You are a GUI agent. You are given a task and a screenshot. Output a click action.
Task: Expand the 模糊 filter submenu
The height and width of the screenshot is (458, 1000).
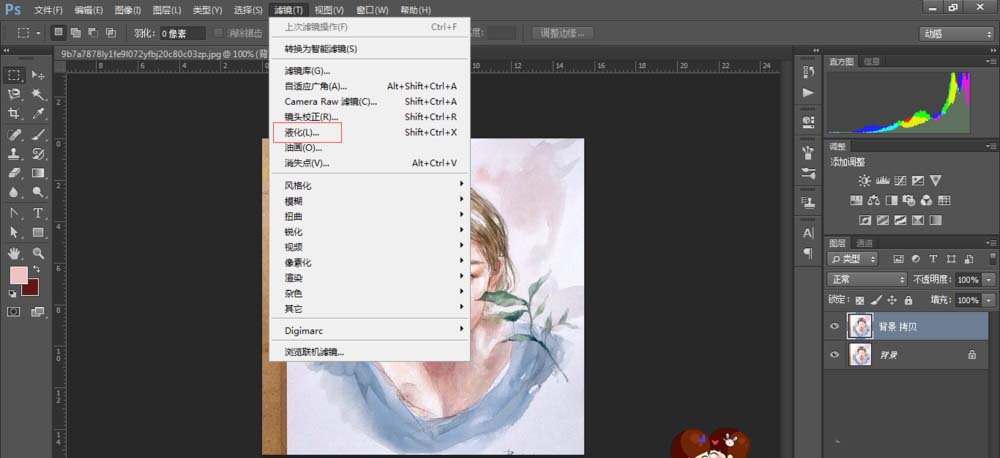[369, 201]
